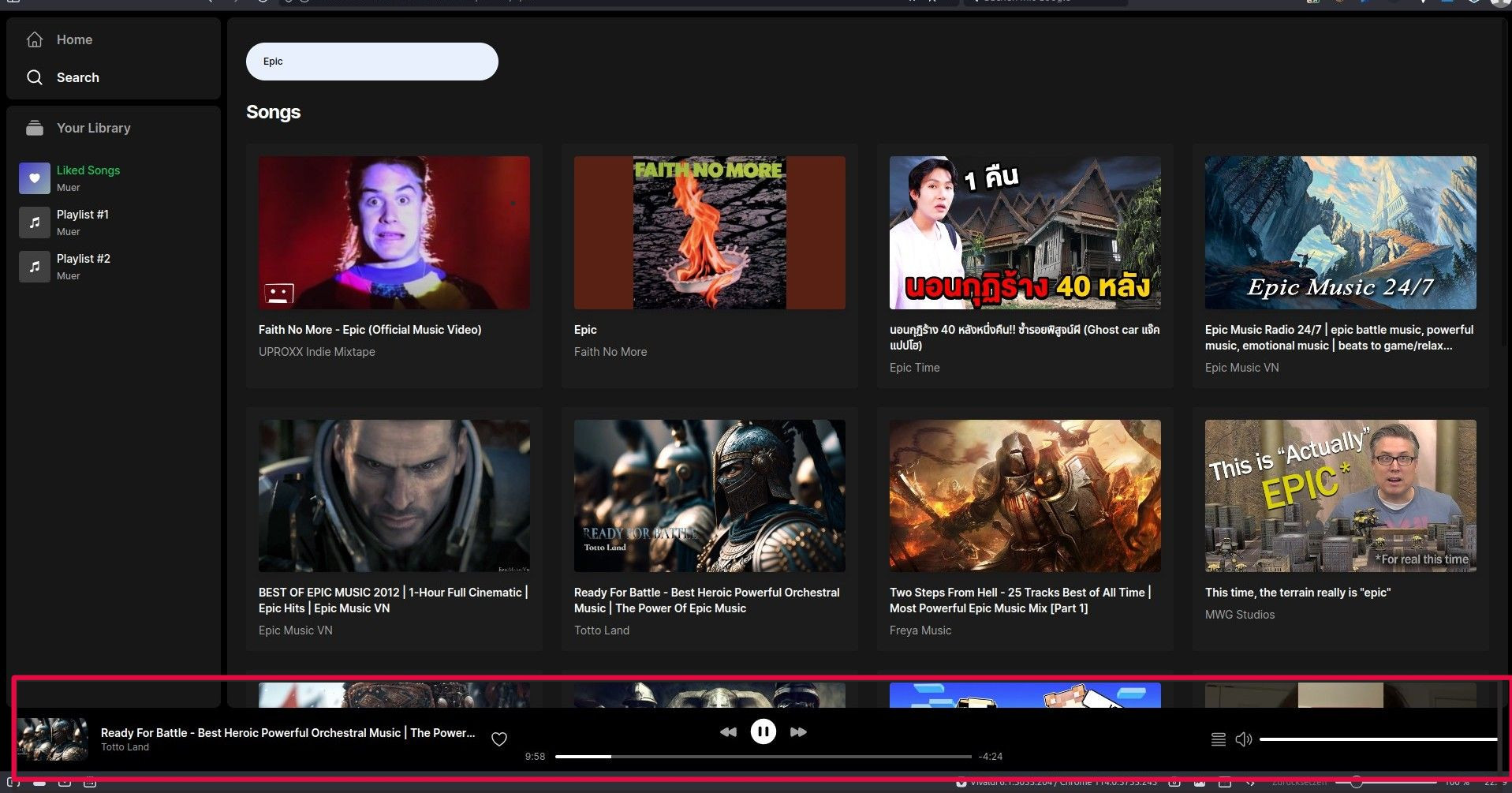
Task: Seek in the song progress bar
Action: click(762, 757)
